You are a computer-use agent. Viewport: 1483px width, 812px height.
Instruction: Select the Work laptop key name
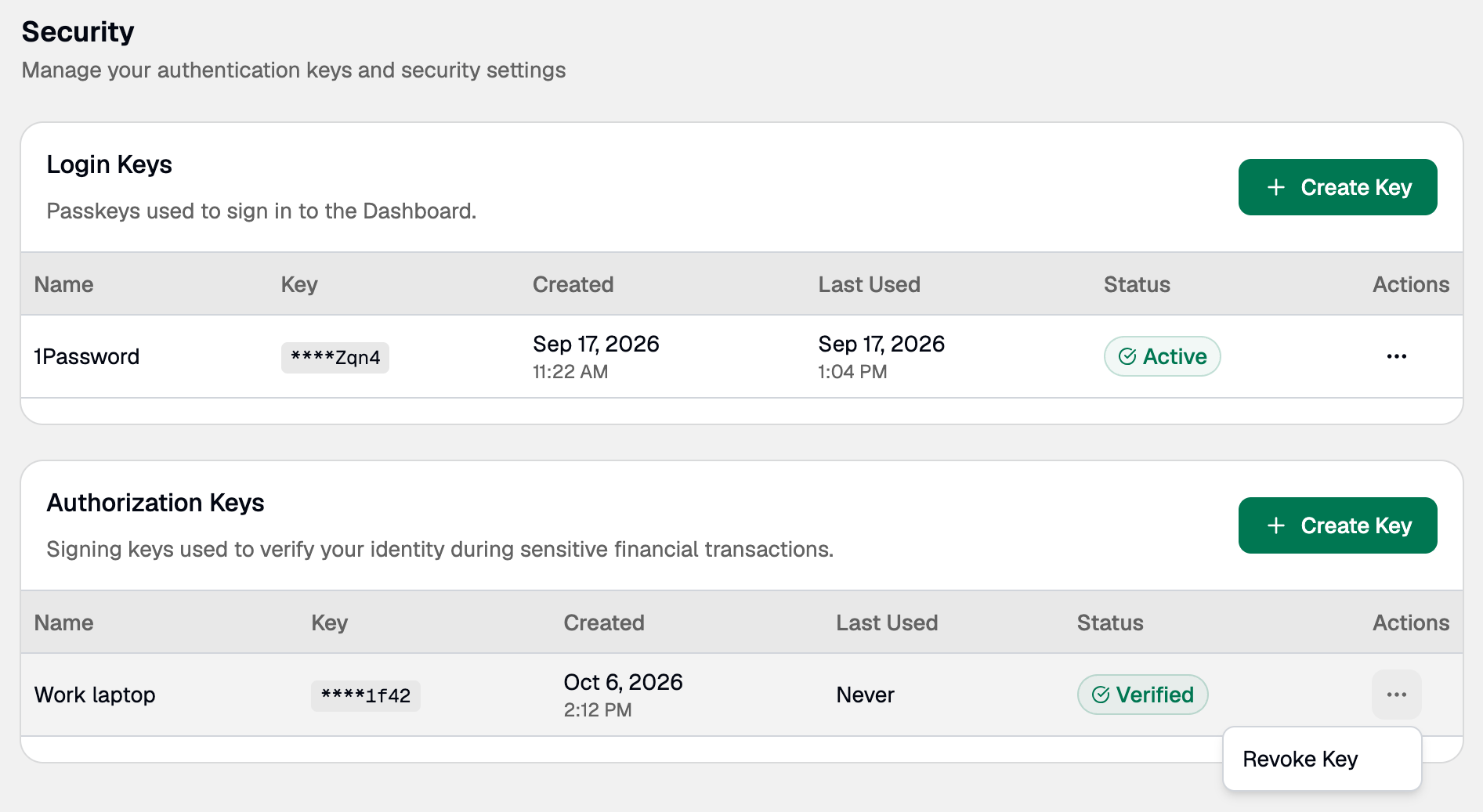pos(95,695)
